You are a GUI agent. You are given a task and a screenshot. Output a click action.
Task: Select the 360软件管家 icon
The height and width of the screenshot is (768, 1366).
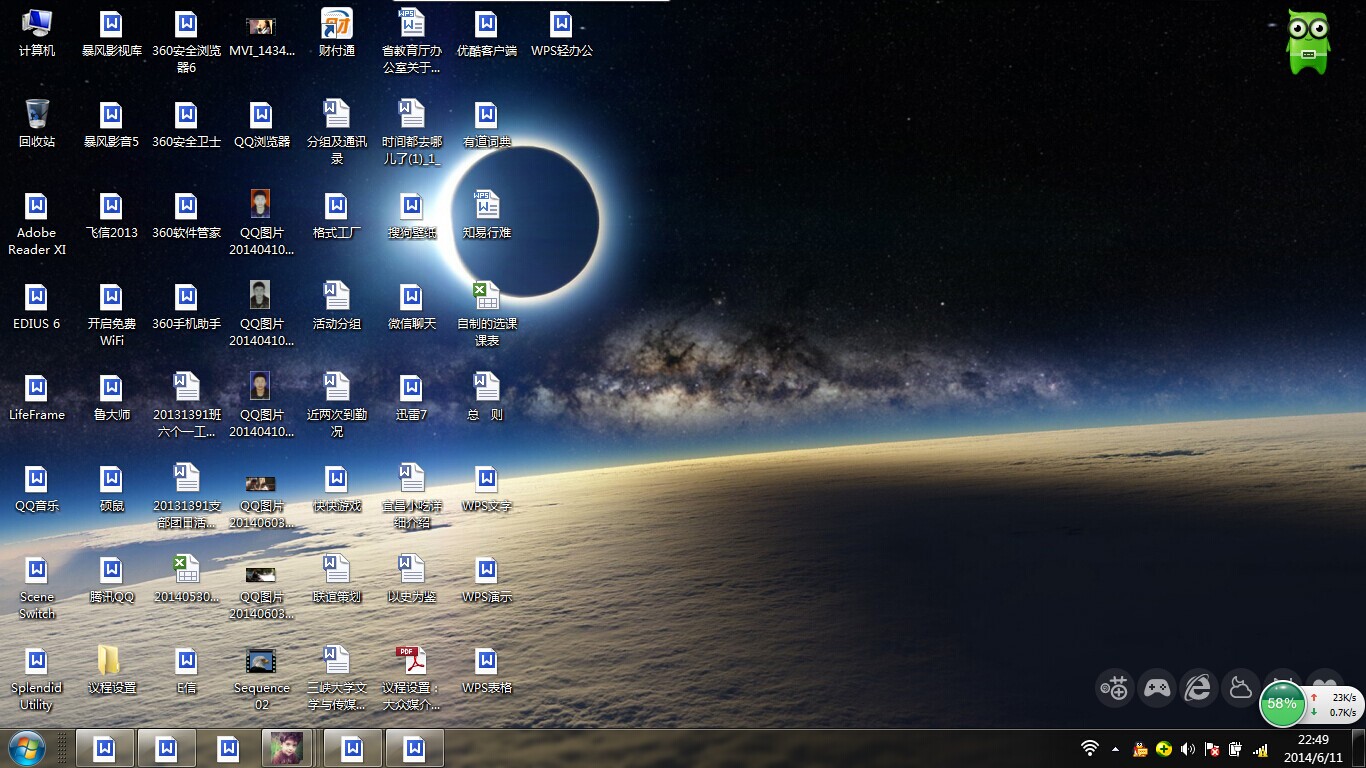click(x=187, y=215)
